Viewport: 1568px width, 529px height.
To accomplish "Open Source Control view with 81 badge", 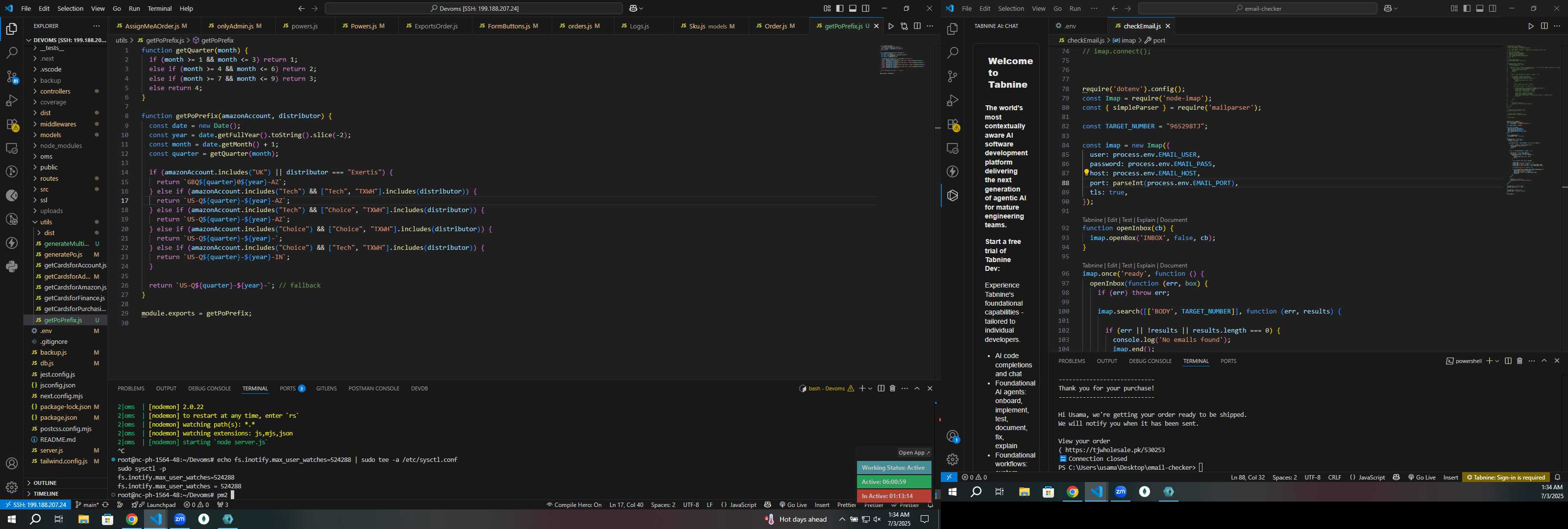I will click(12, 77).
